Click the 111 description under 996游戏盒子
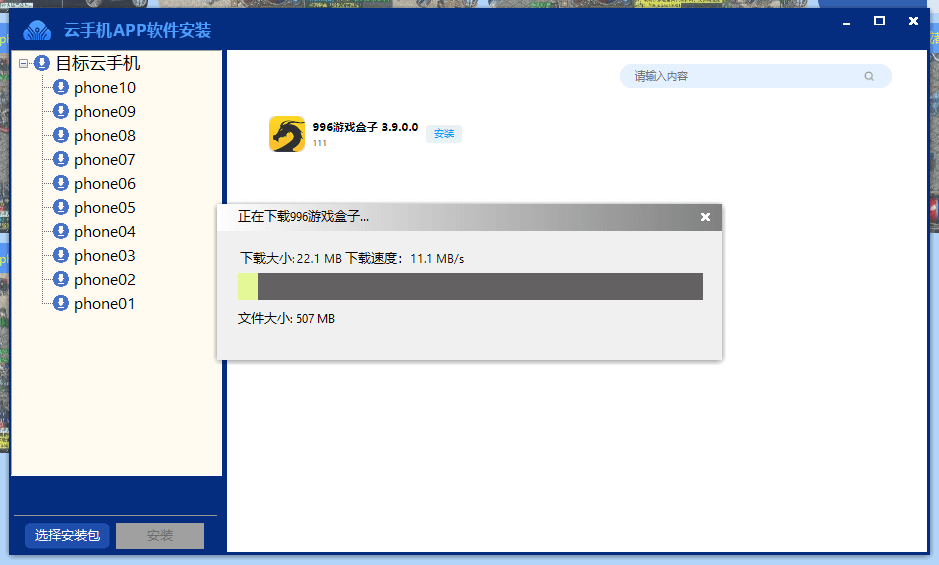 click(320, 143)
